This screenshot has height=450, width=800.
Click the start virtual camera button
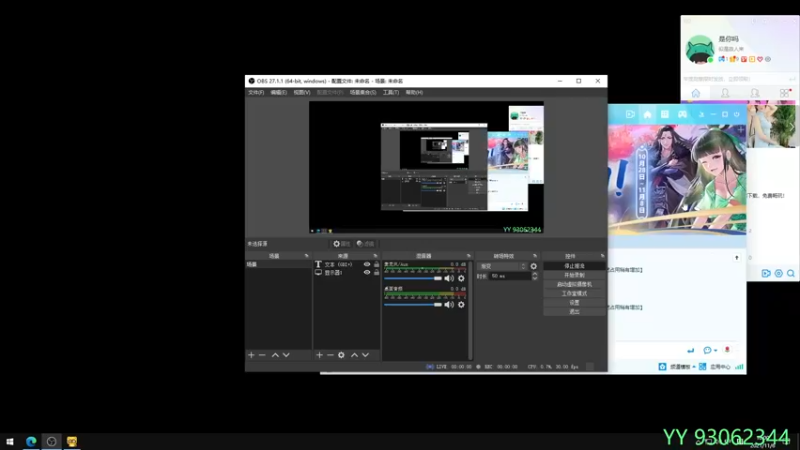pos(574,284)
